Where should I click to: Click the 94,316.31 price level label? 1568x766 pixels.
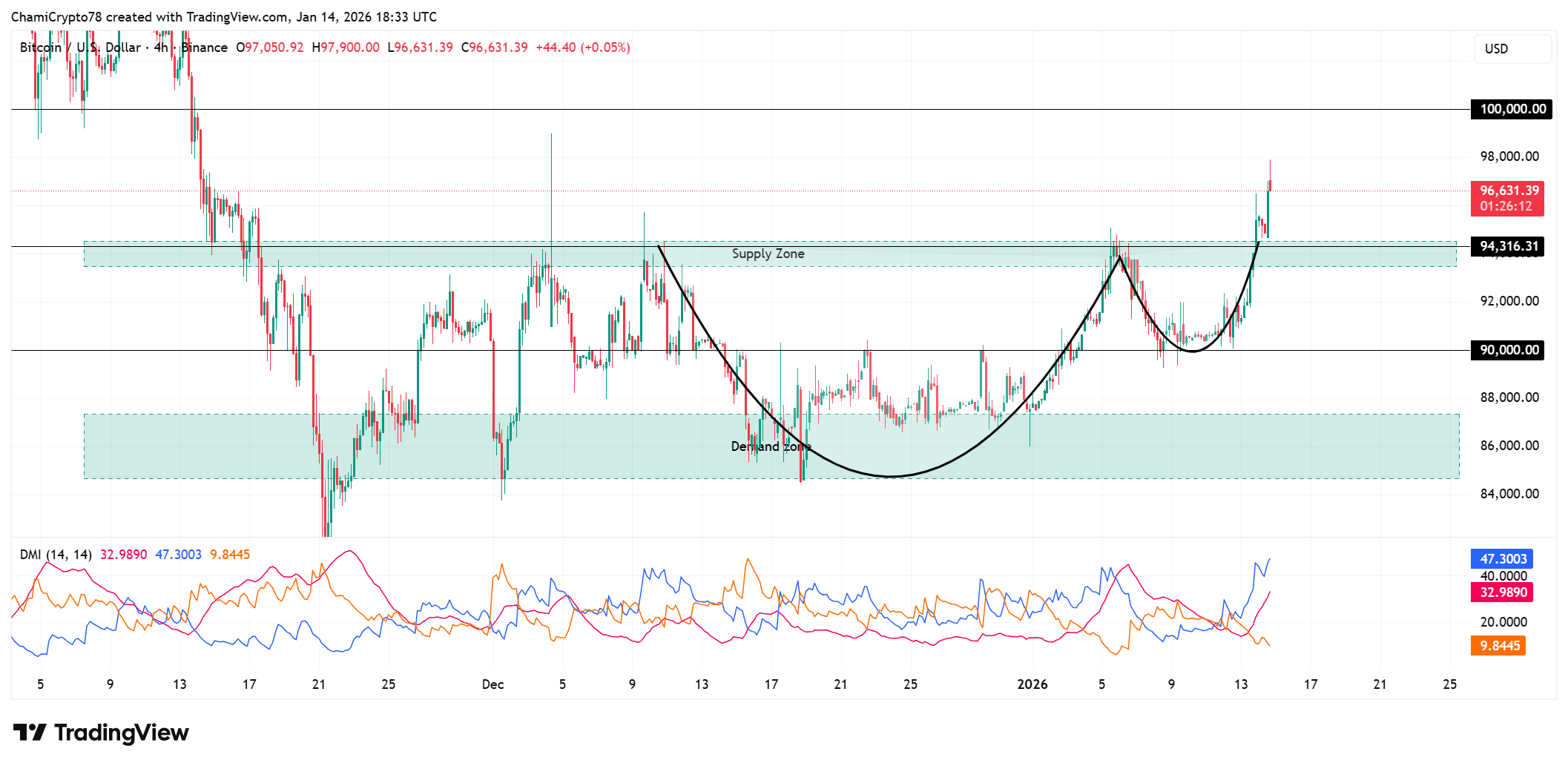click(1508, 247)
